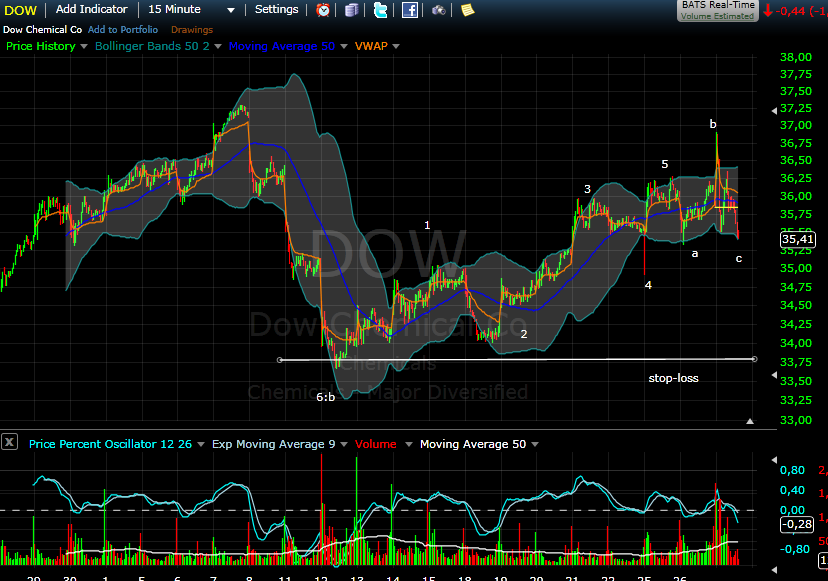
Task: Click the small up-arrow above oscillator scale
Action: (x=751, y=422)
